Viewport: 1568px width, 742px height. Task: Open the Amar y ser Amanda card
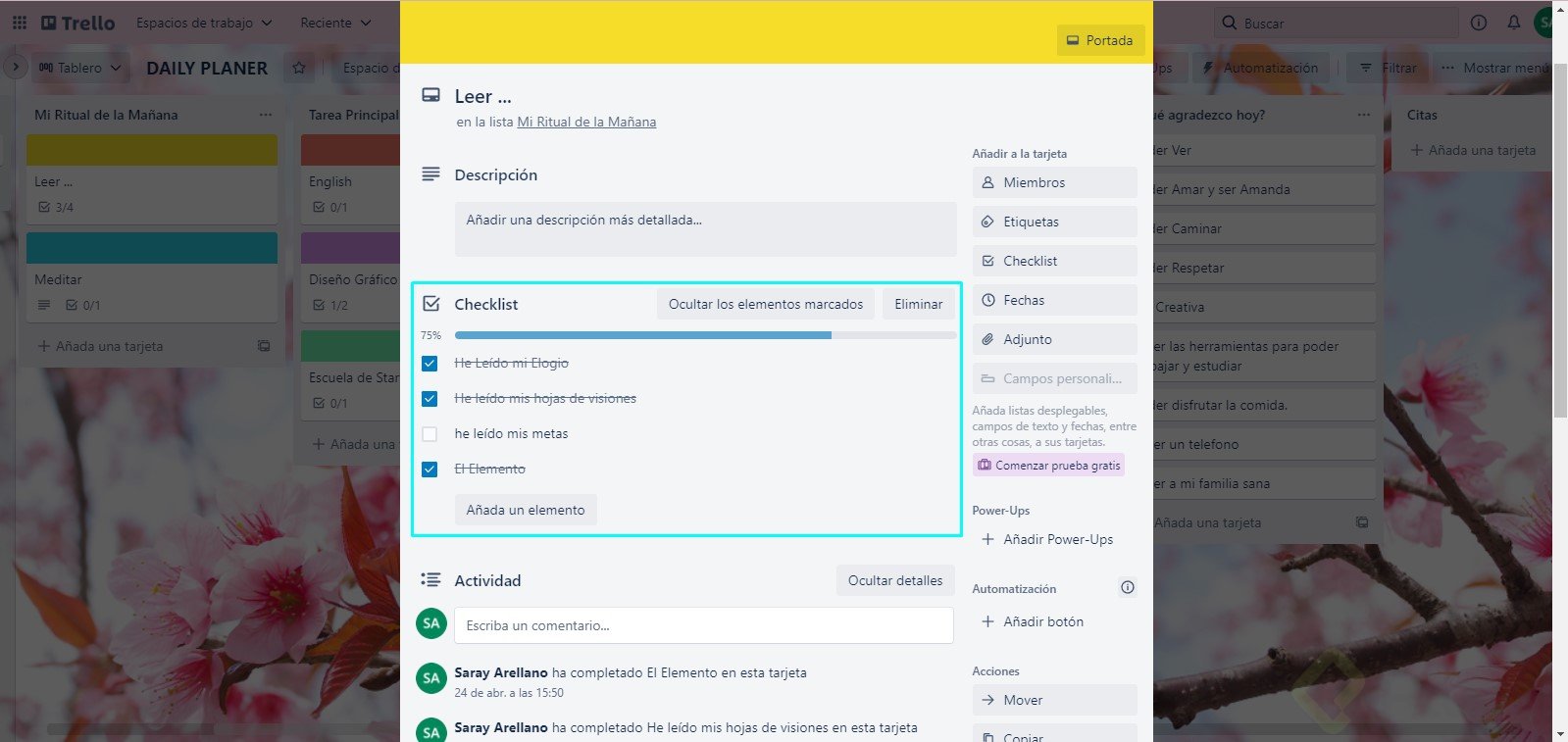[x=1264, y=189]
